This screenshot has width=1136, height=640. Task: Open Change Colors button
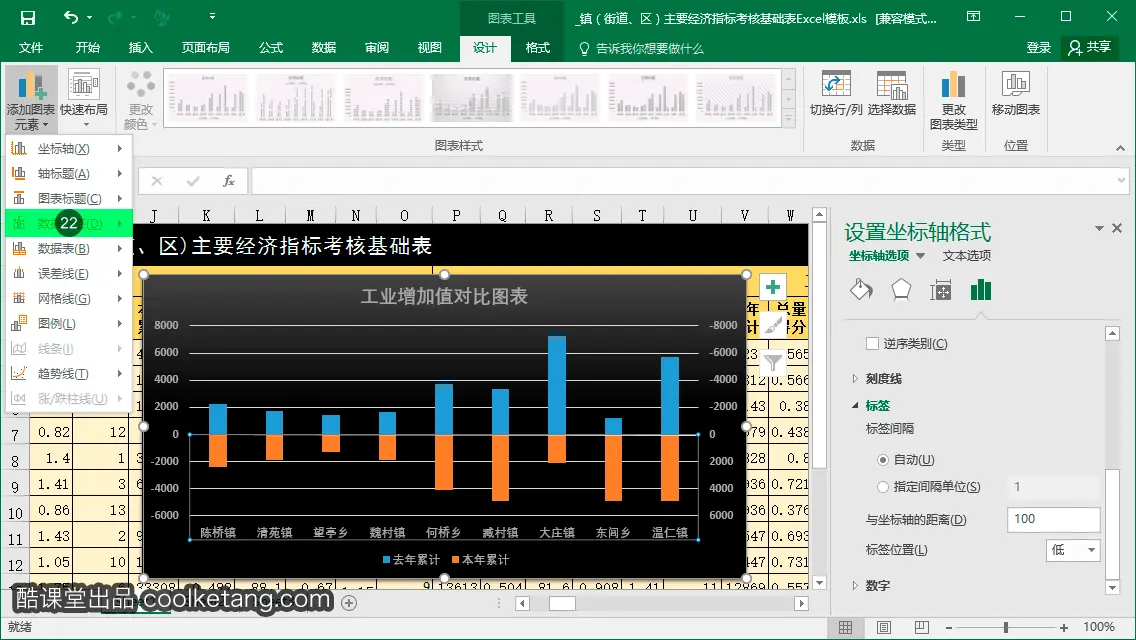pyautogui.click(x=141, y=100)
